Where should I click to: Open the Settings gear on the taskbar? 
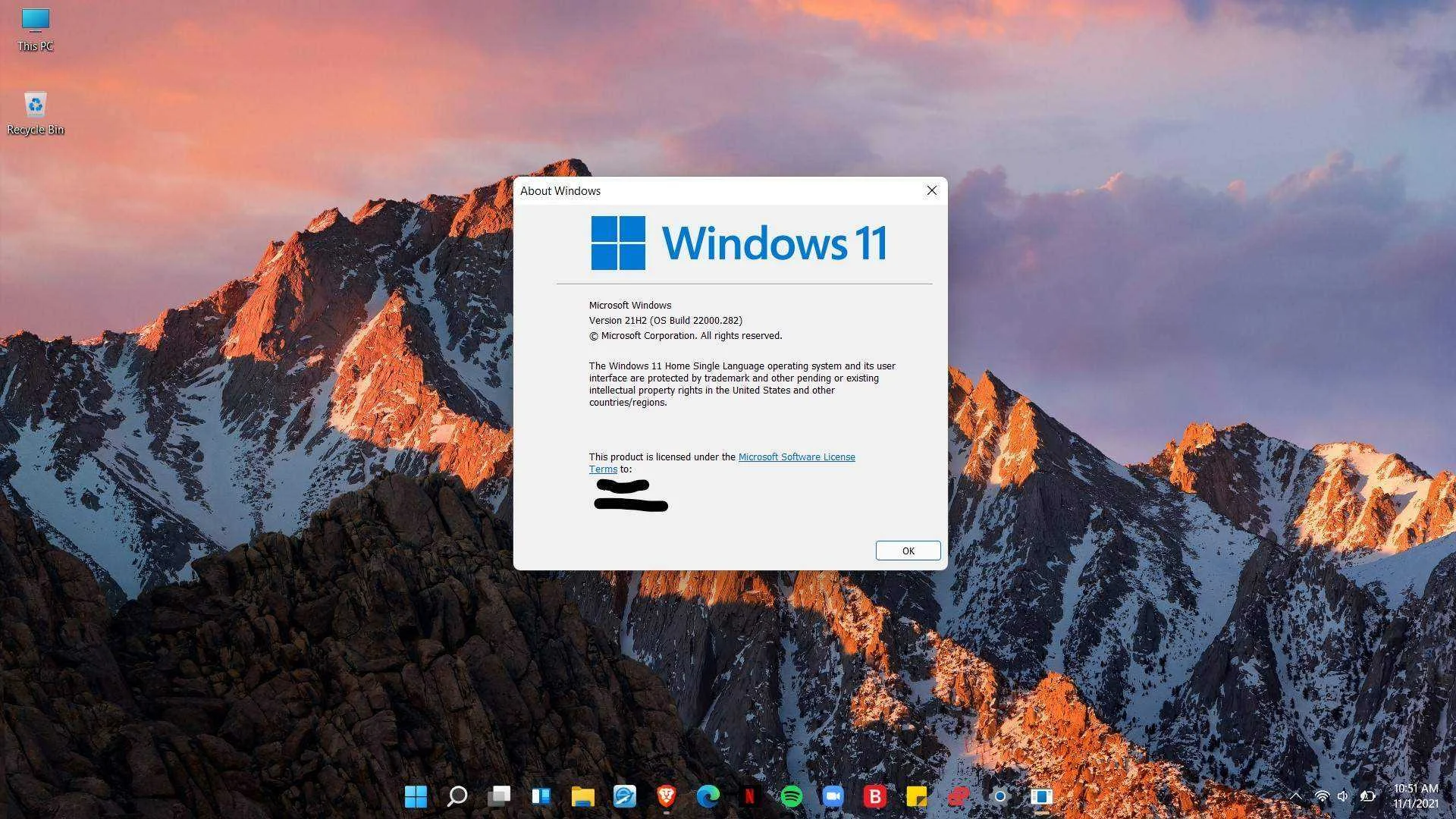(x=999, y=796)
